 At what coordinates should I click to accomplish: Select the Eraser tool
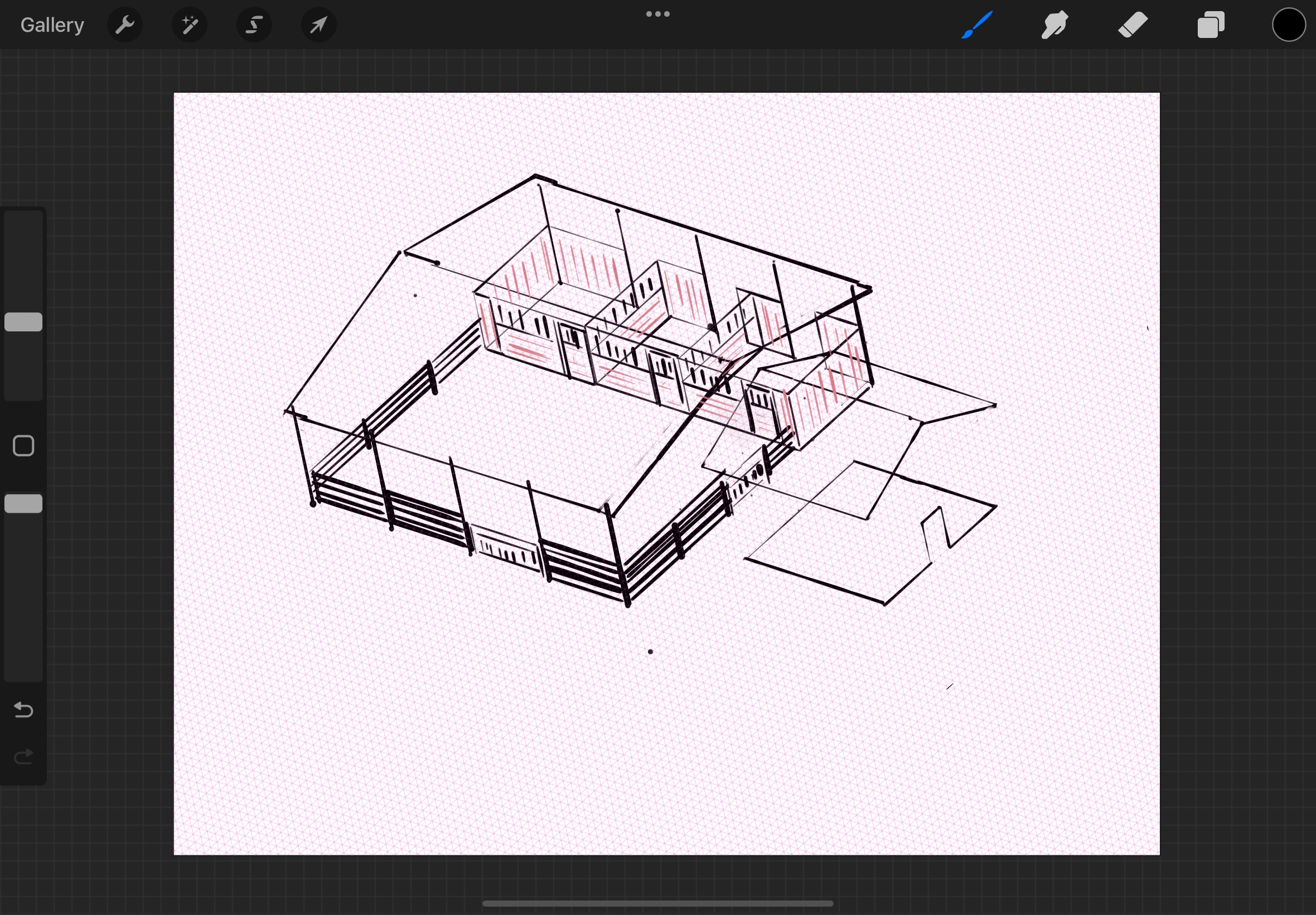click(1132, 25)
